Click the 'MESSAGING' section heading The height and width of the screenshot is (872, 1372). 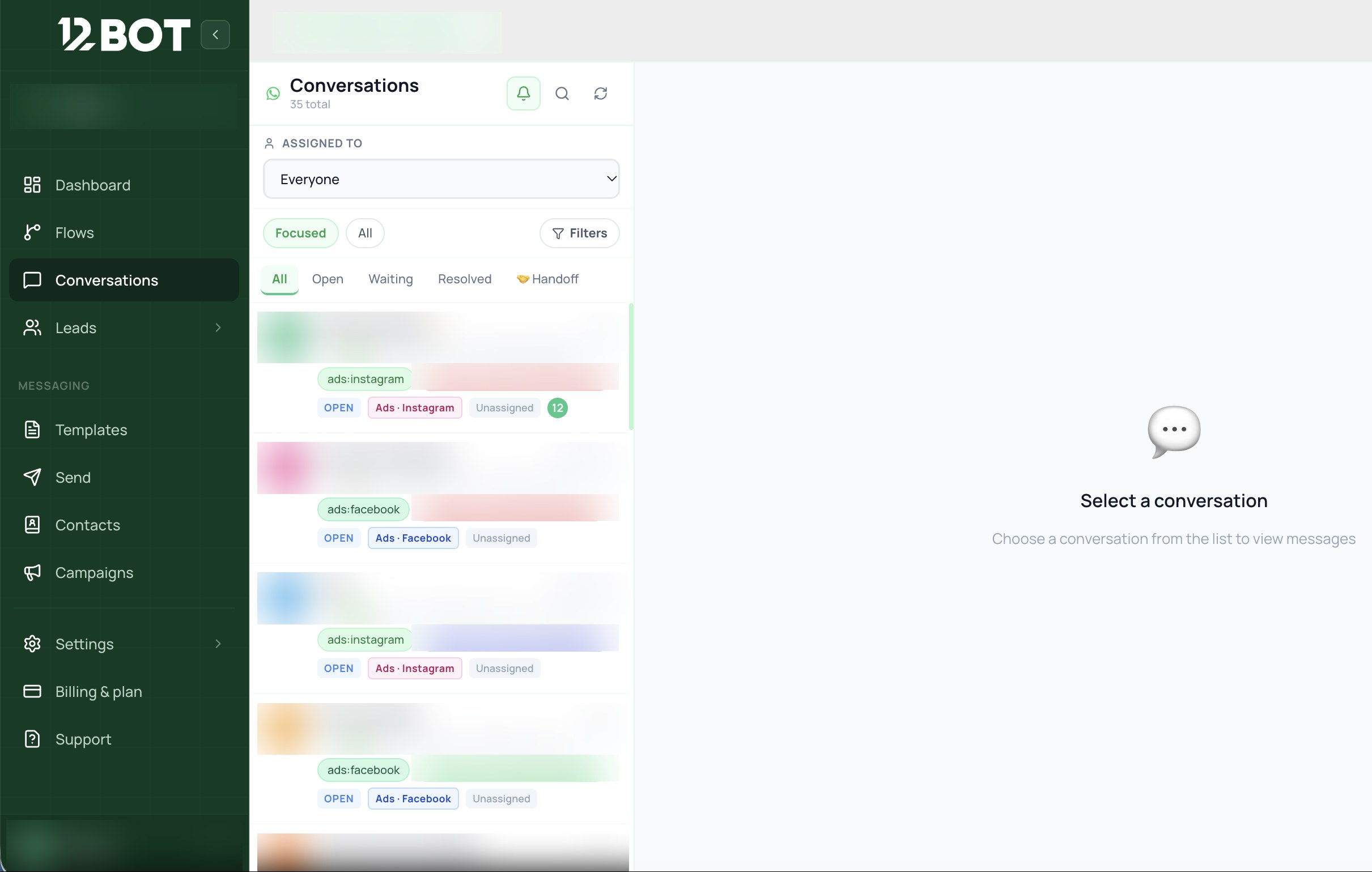point(54,386)
